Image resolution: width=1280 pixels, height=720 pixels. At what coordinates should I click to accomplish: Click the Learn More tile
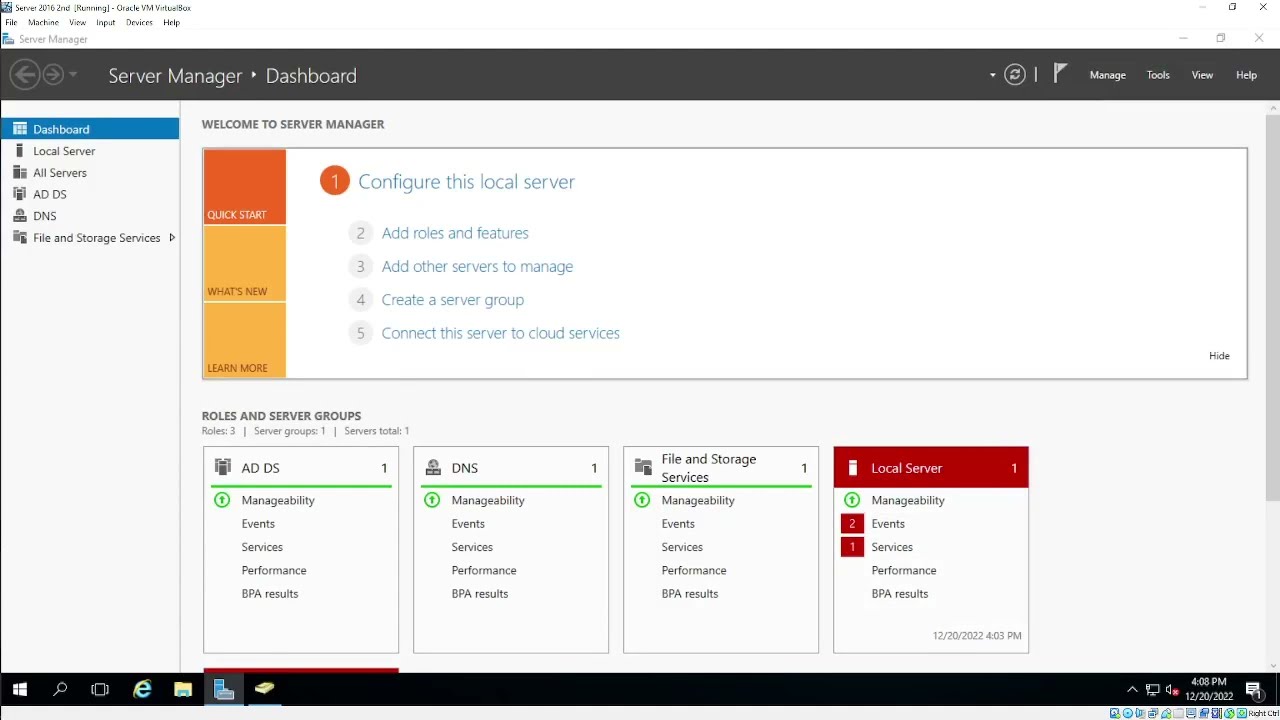point(244,340)
